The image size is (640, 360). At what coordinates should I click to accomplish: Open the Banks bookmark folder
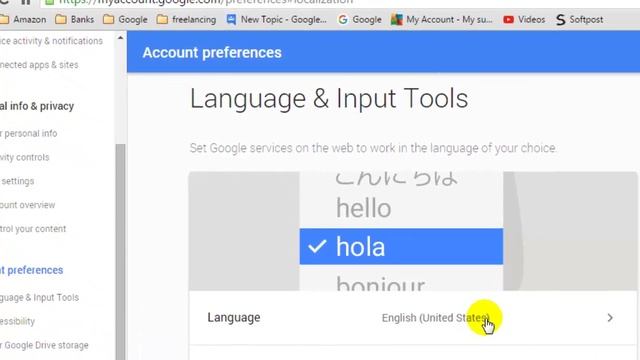pos(74,20)
